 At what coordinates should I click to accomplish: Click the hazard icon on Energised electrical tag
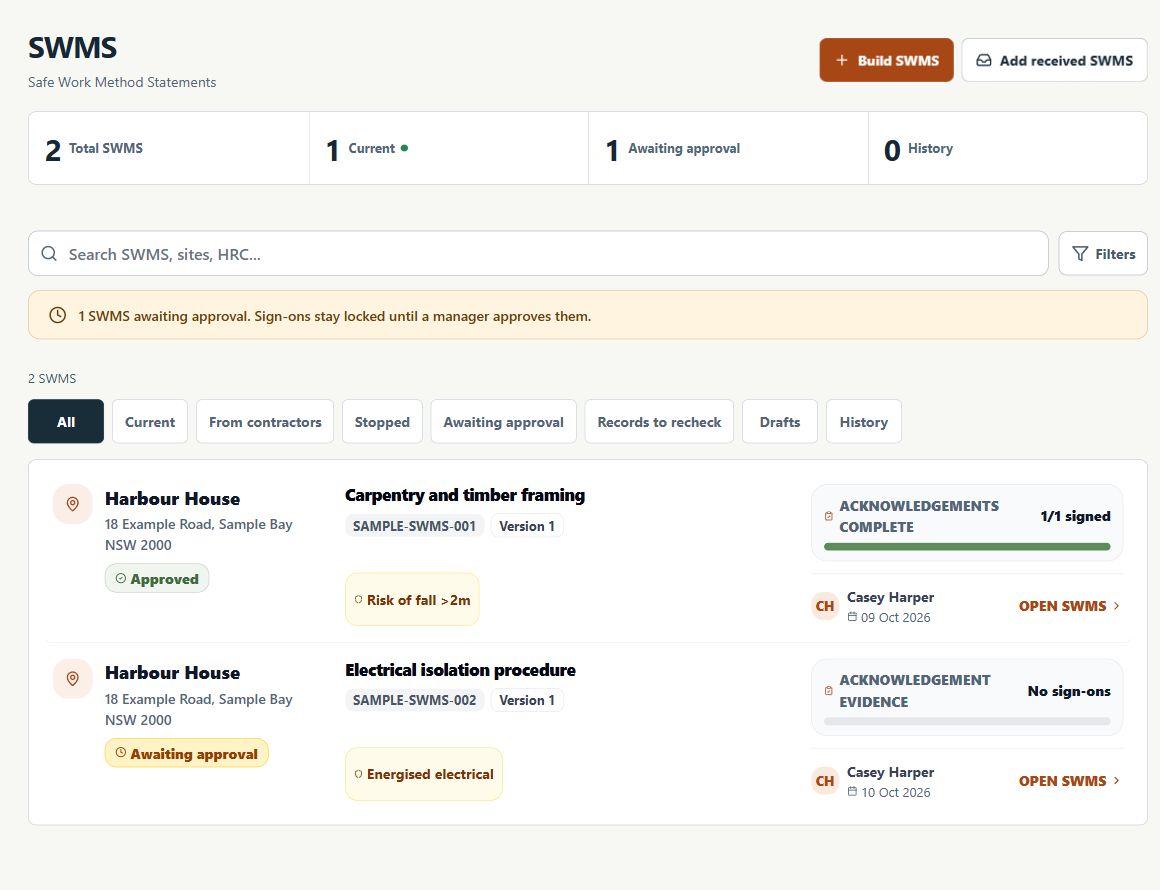pyautogui.click(x=359, y=775)
